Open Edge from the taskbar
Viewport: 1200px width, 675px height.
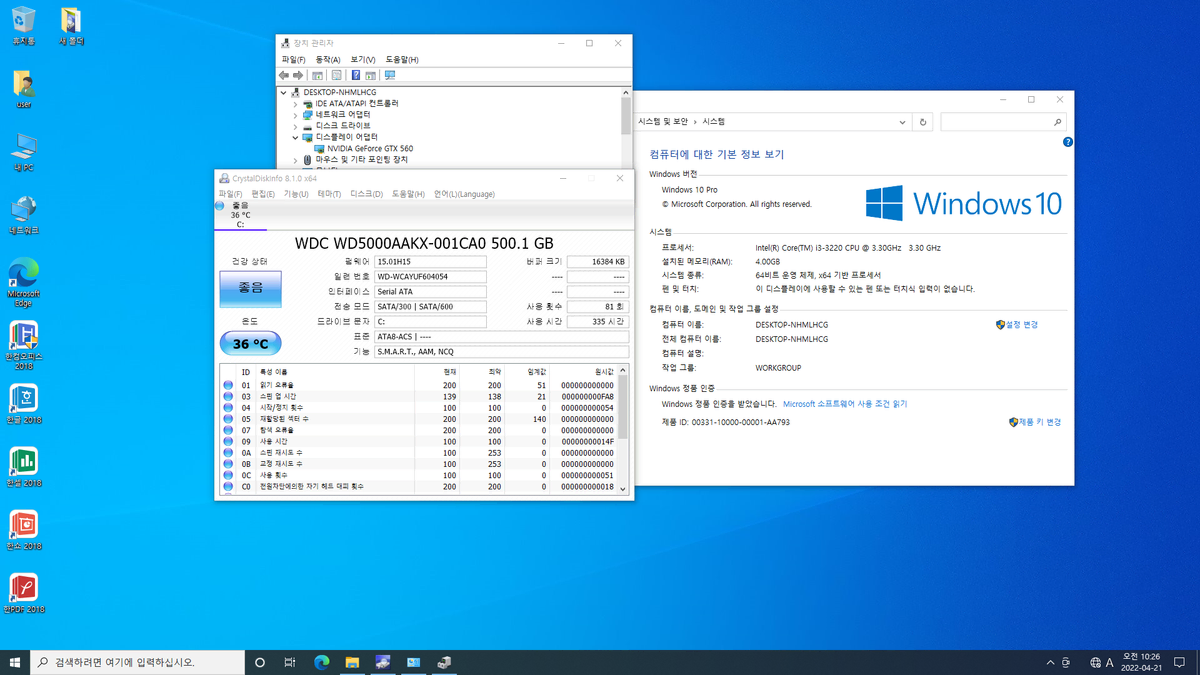(322, 662)
